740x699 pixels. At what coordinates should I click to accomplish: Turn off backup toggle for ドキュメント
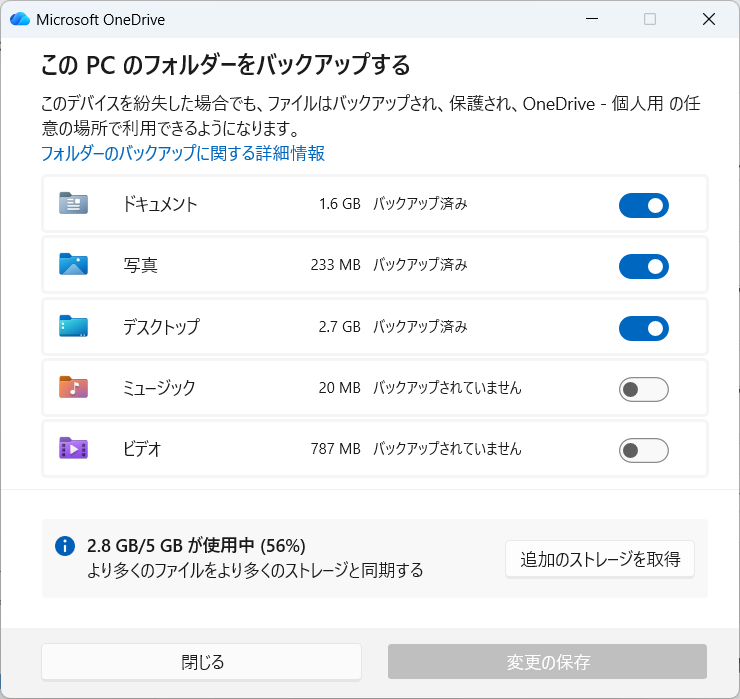point(644,205)
